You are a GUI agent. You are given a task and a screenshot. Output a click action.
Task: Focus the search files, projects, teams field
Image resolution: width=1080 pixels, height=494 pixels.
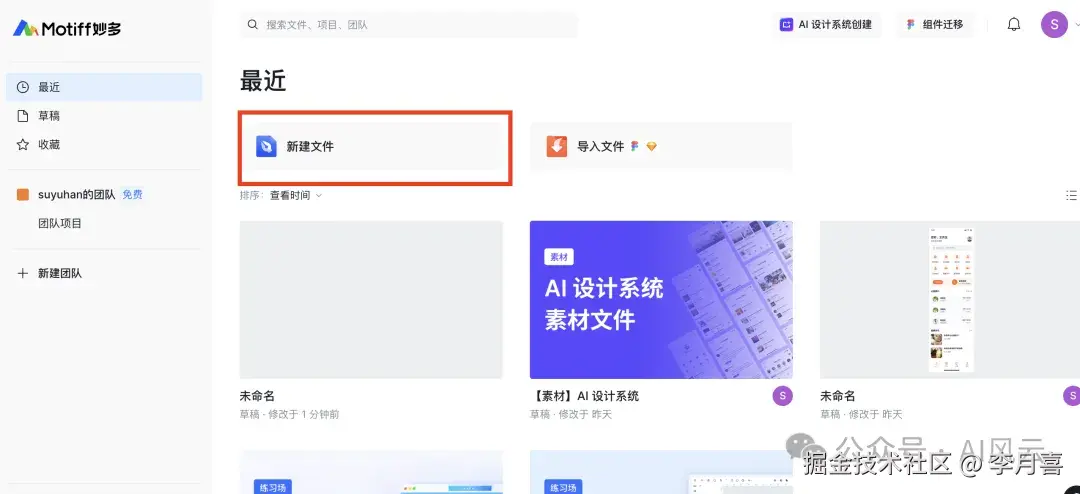tap(408, 25)
